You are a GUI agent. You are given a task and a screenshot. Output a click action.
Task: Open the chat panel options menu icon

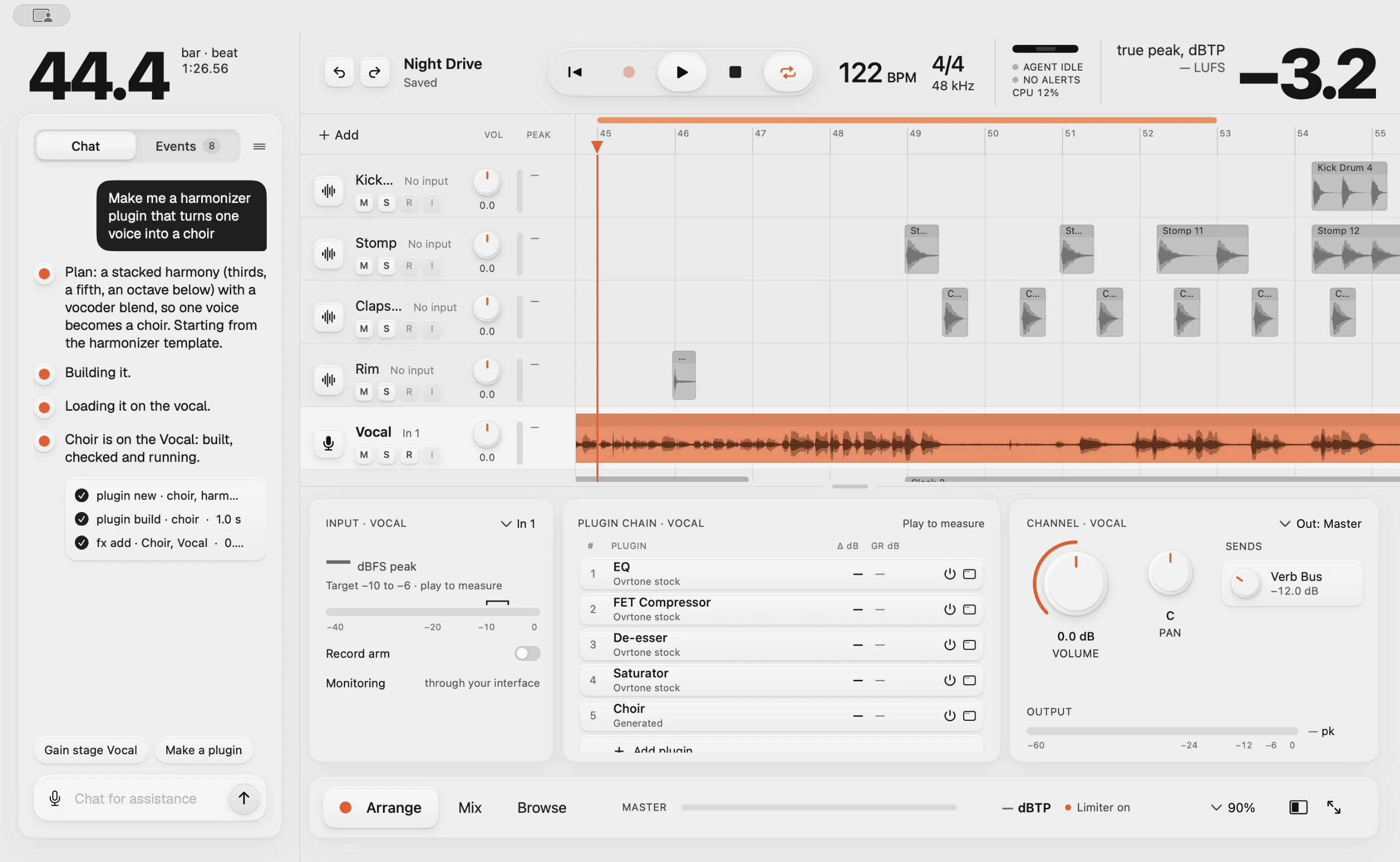[259, 147]
